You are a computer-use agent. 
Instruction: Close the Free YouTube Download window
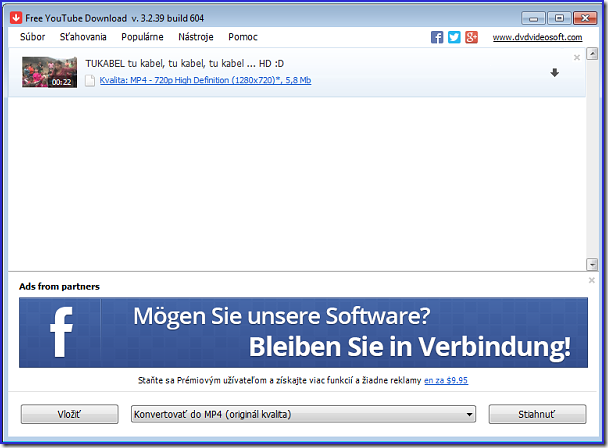[x=585, y=18]
